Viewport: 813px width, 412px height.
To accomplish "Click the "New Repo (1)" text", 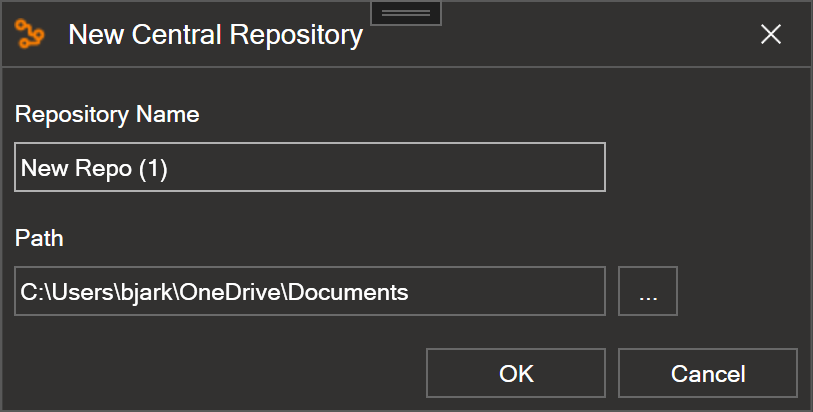I will point(94,168).
